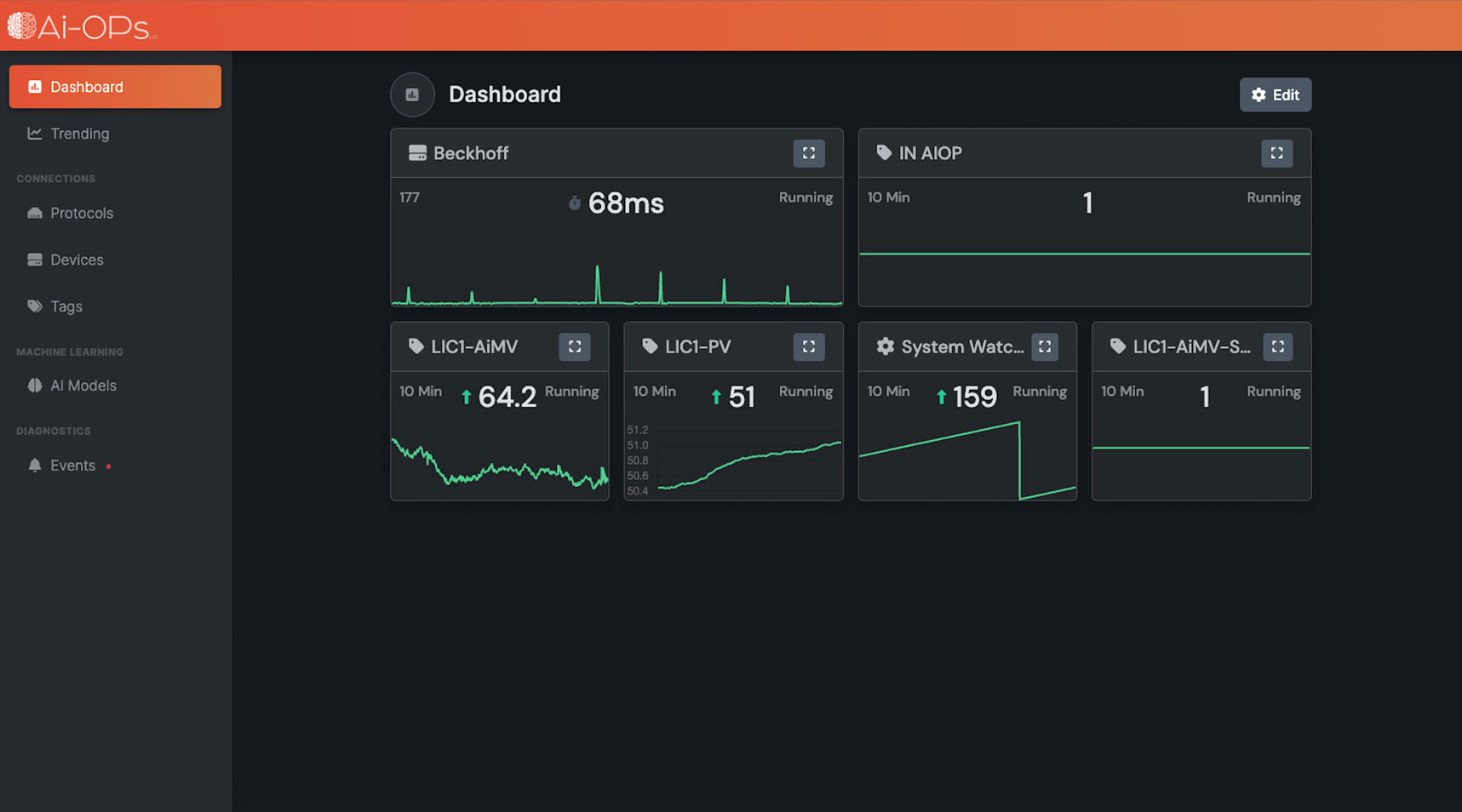The width and height of the screenshot is (1462, 812).
Task: Click the Tags icon in sidebar
Action: (x=34, y=306)
